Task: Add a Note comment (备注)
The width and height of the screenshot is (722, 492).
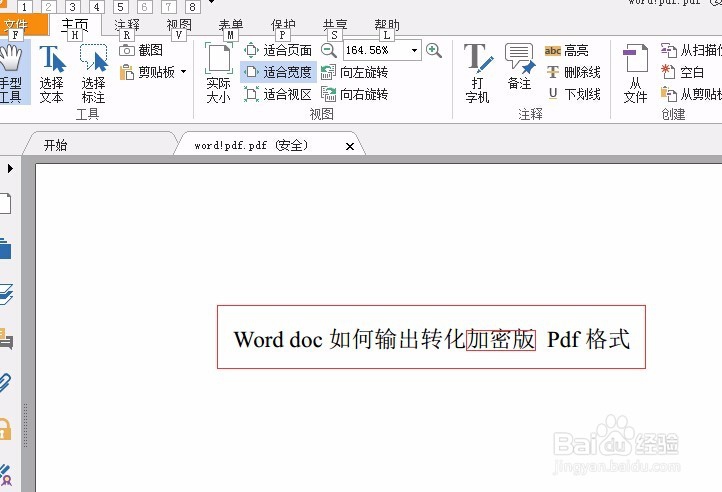Action: [x=519, y=67]
